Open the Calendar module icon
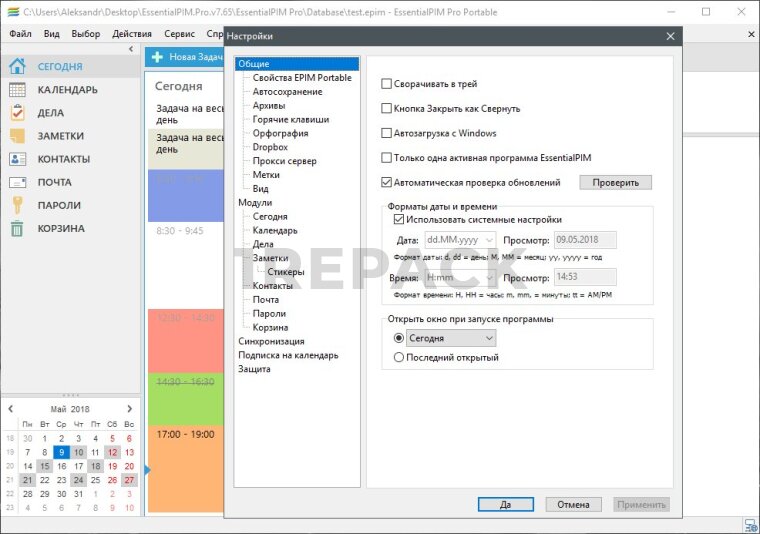The image size is (760, 534). [x=17, y=90]
